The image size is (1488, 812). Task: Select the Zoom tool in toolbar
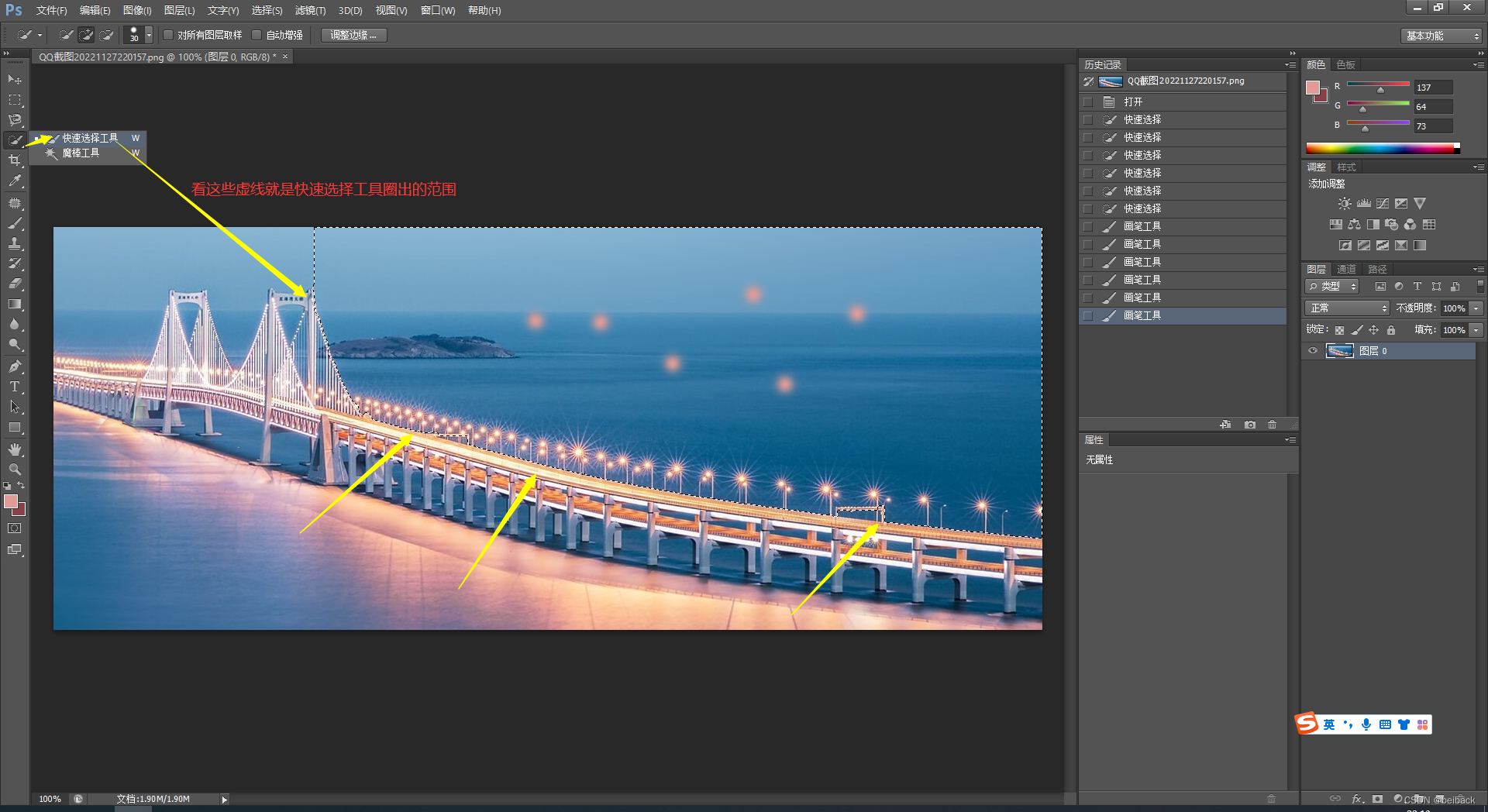15,470
